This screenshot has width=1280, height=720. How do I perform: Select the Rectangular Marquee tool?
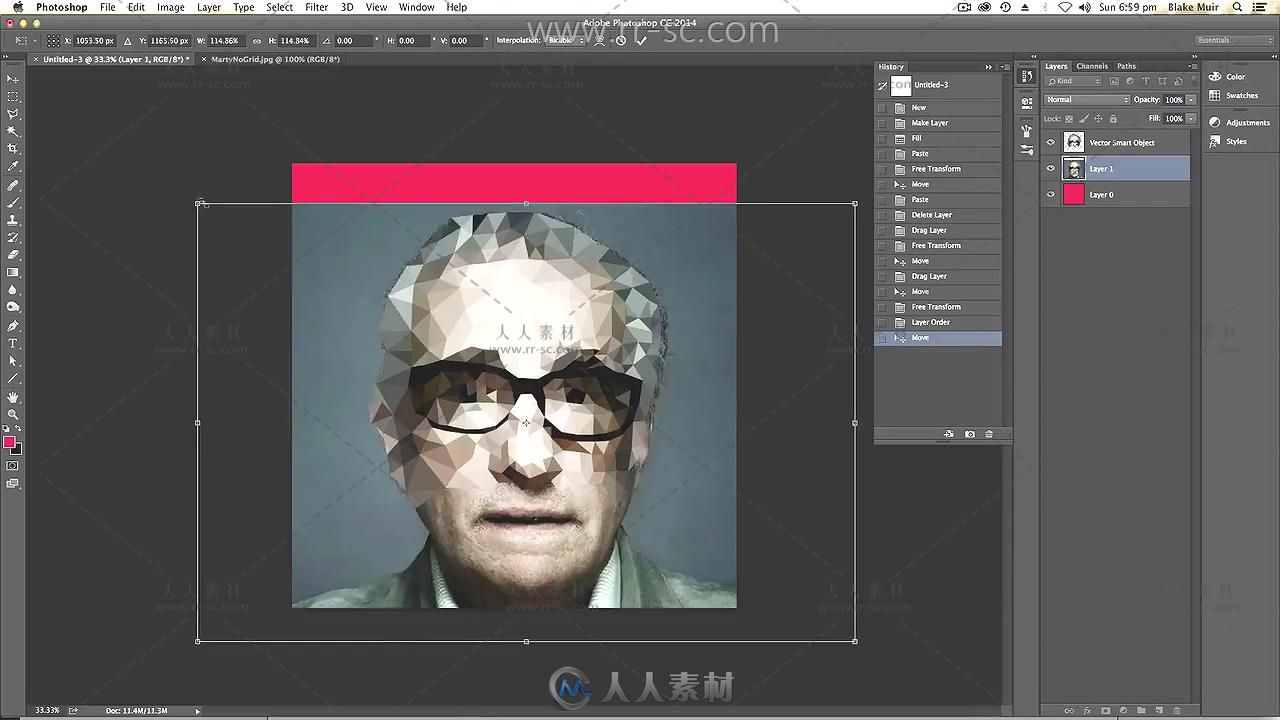click(x=13, y=97)
